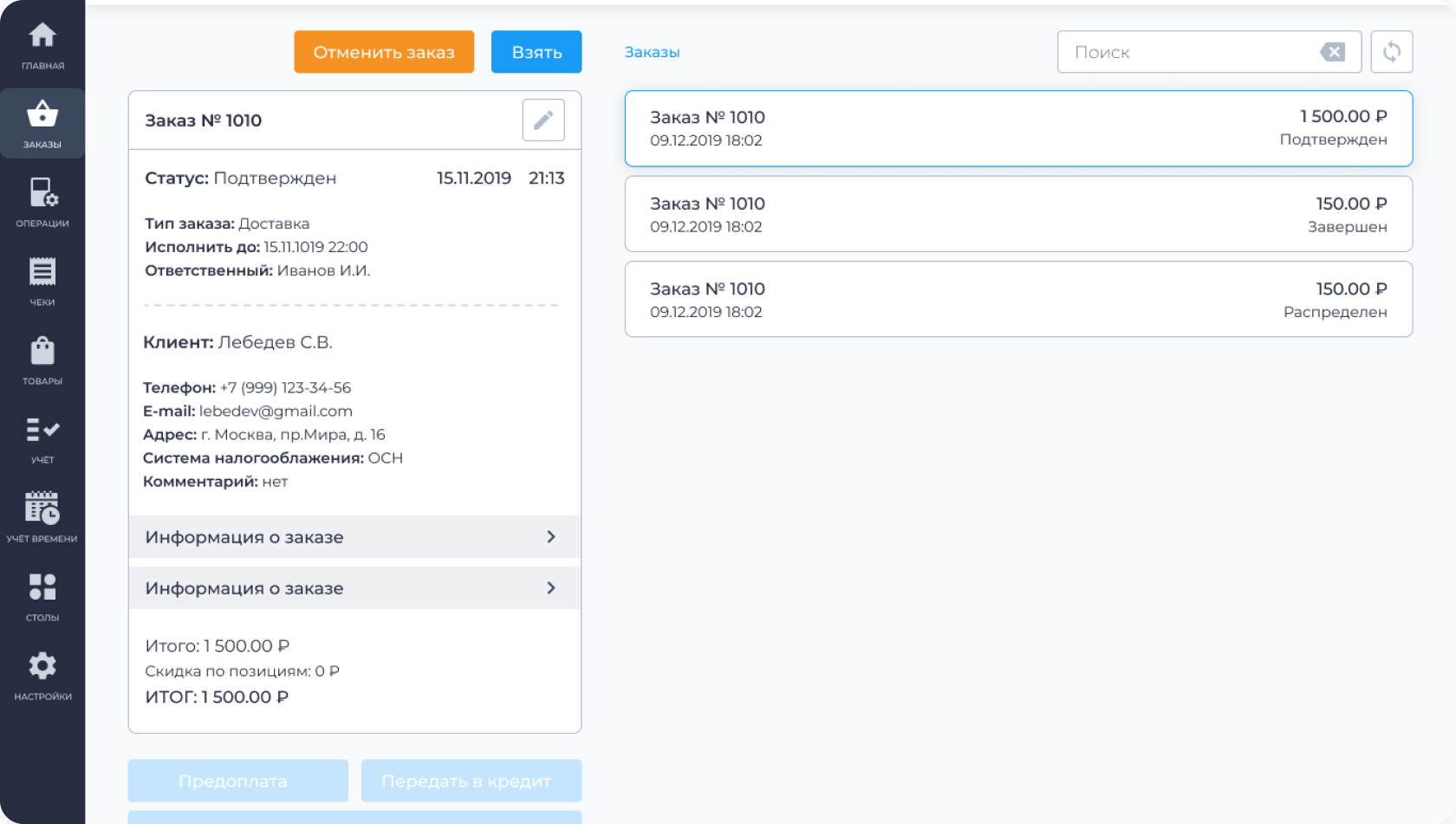The image size is (1456, 824).
Task: Select the Заказы sidebar menu item
Action: coord(42,124)
